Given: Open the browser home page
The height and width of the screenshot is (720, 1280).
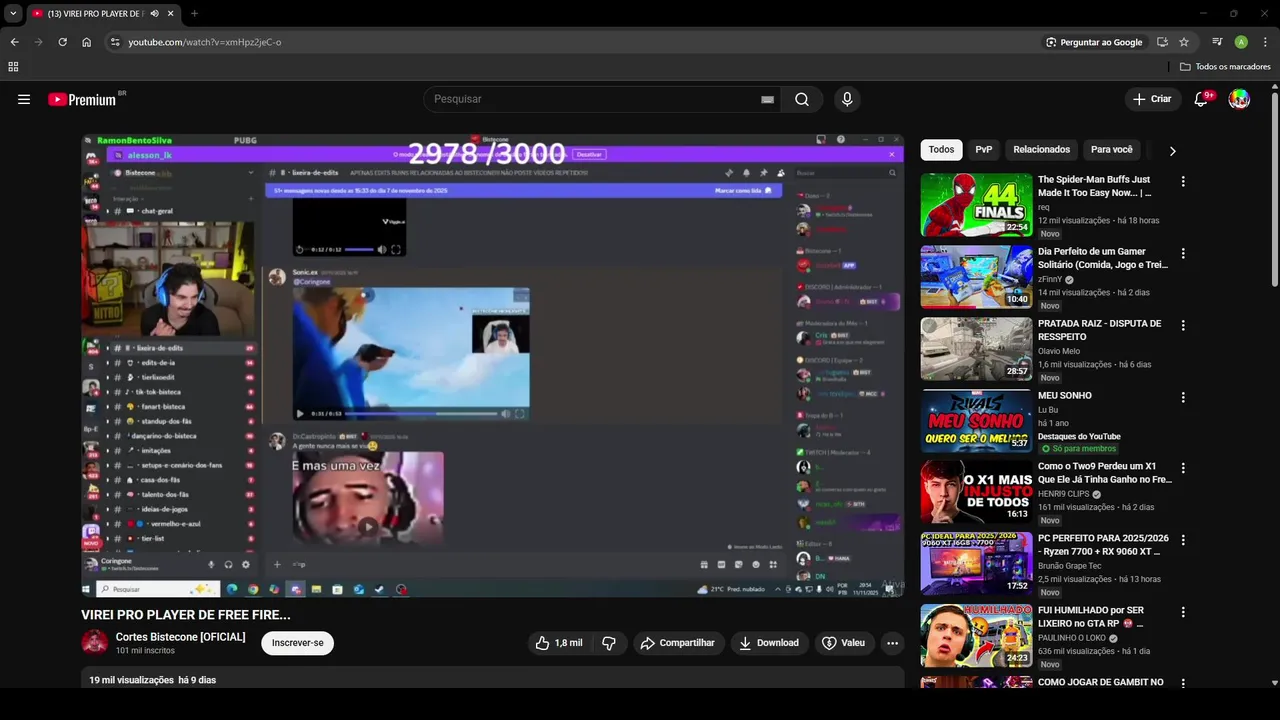Looking at the screenshot, I should [x=87, y=42].
